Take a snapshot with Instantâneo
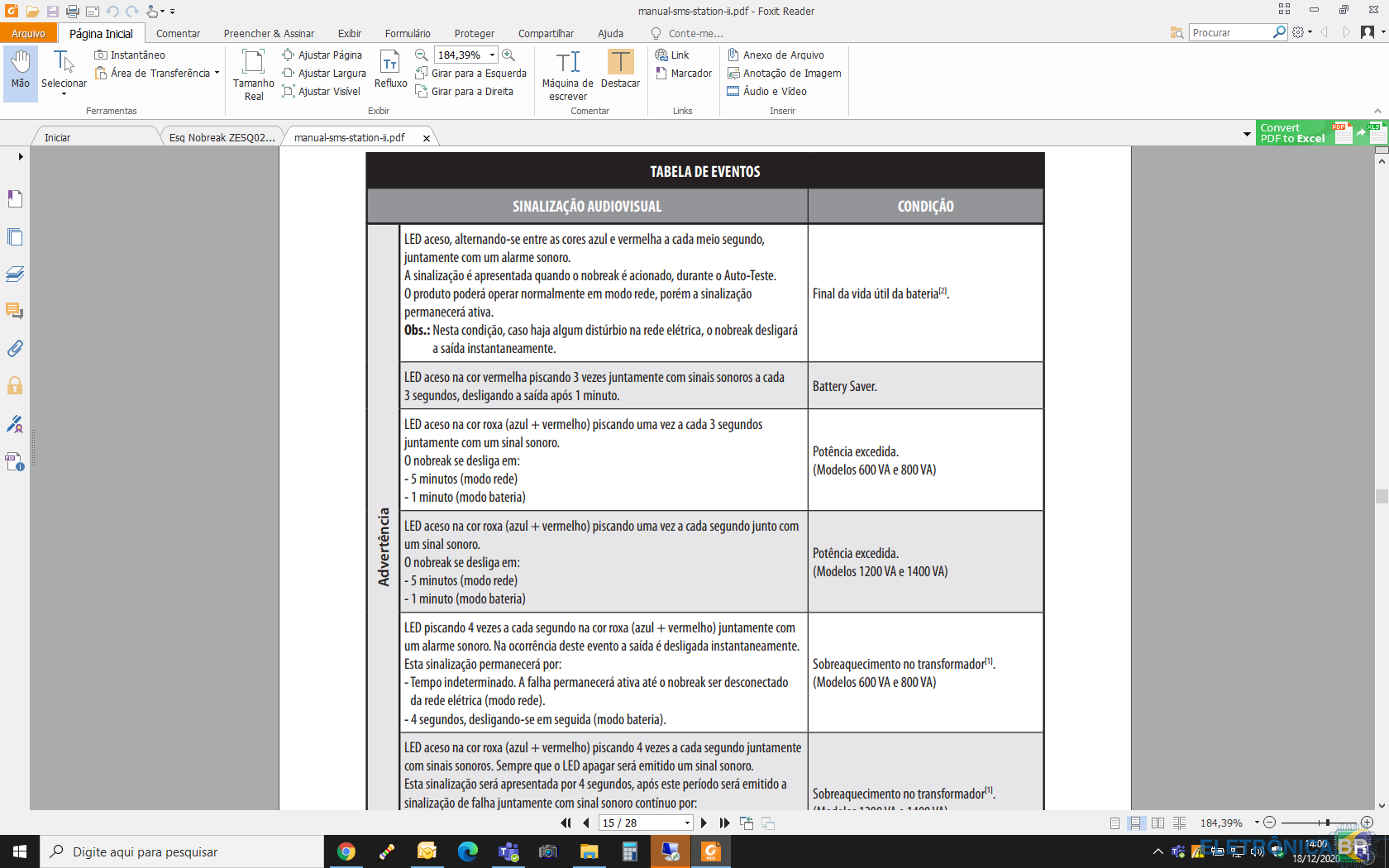The image size is (1389, 868). pyautogui.click(x=130, y=55)
